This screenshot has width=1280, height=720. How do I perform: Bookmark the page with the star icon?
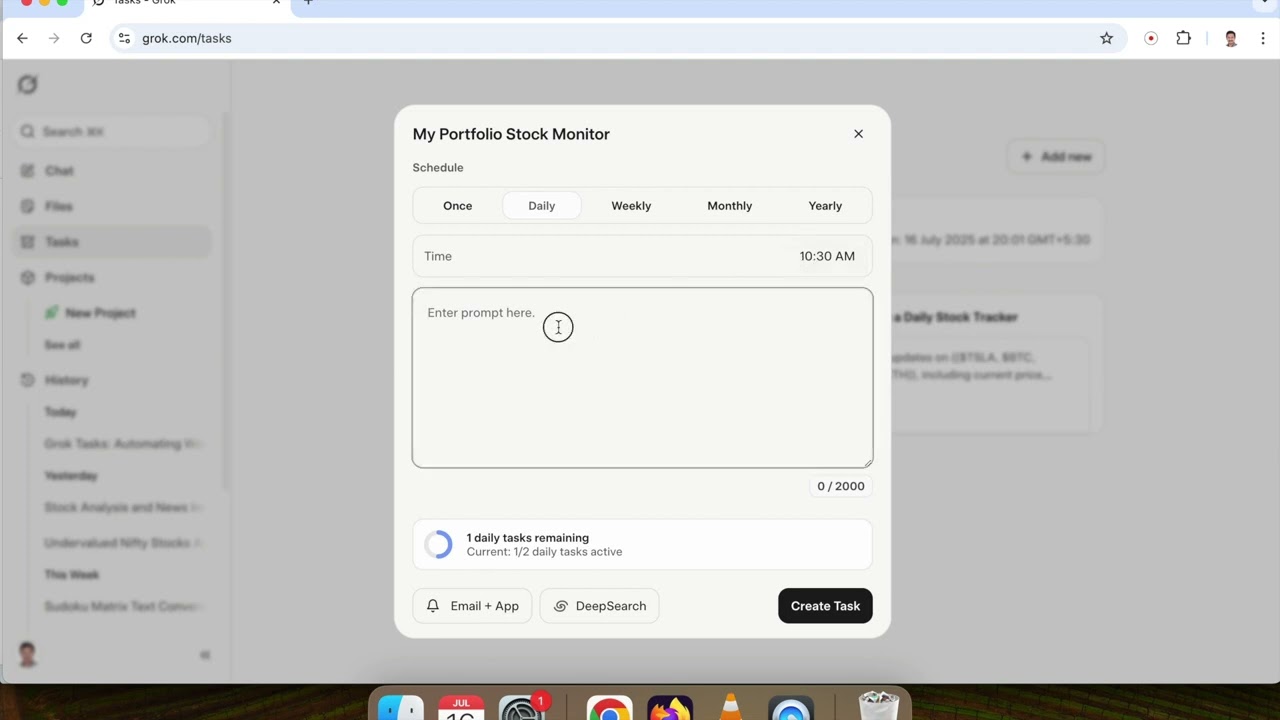1106,38
